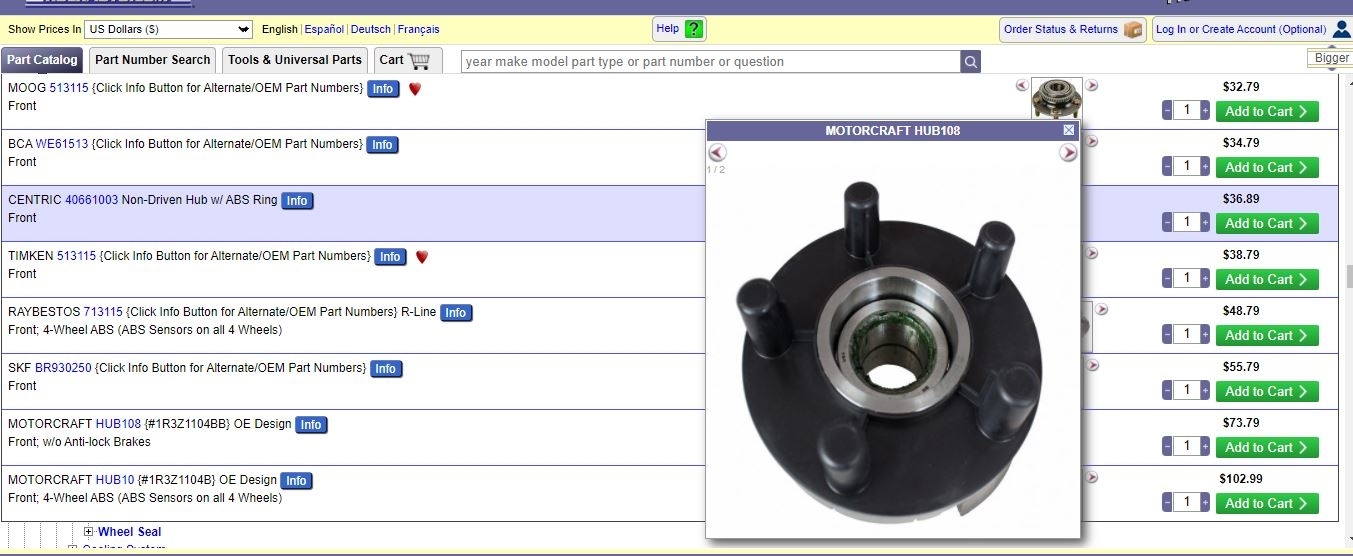The image size is (1353, 556).
Task: Click the next-image arrow on the SKF row
Action: point(1092,366)
